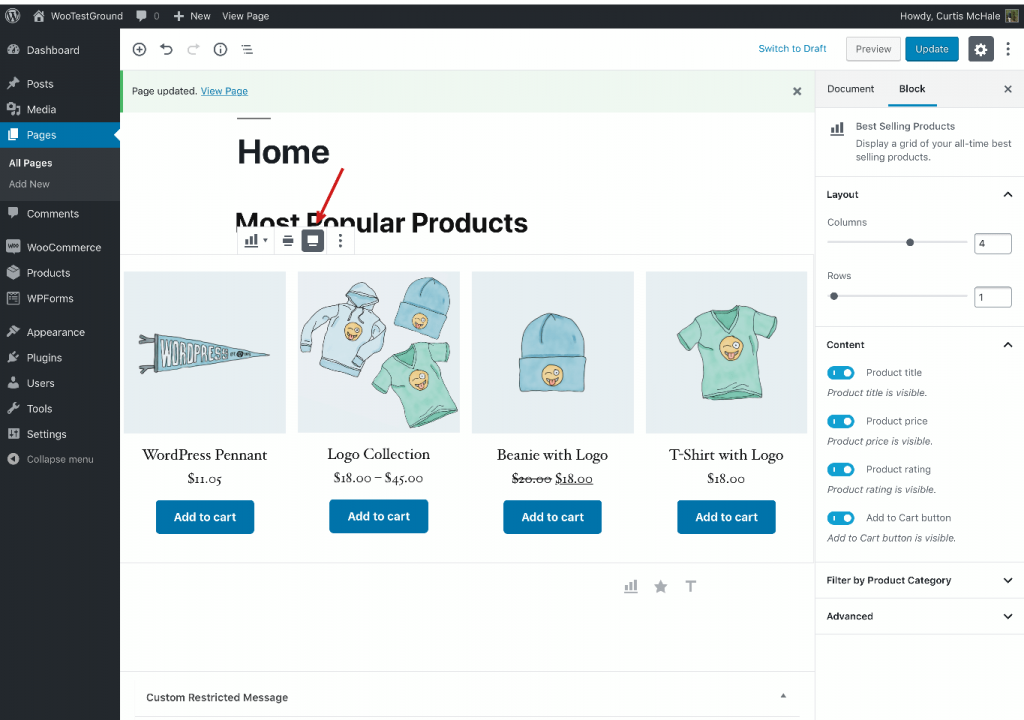
Task: Click Switch to Draft link
Action: pyautogui.click(x=792, y=49)
